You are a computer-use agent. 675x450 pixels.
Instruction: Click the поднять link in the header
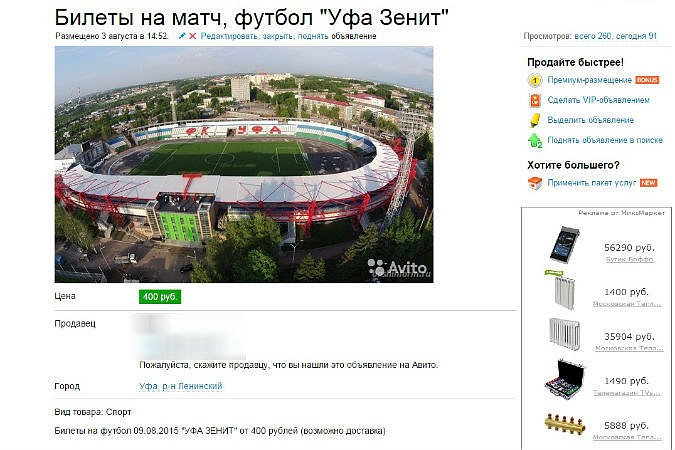click(x=313, y=36)
